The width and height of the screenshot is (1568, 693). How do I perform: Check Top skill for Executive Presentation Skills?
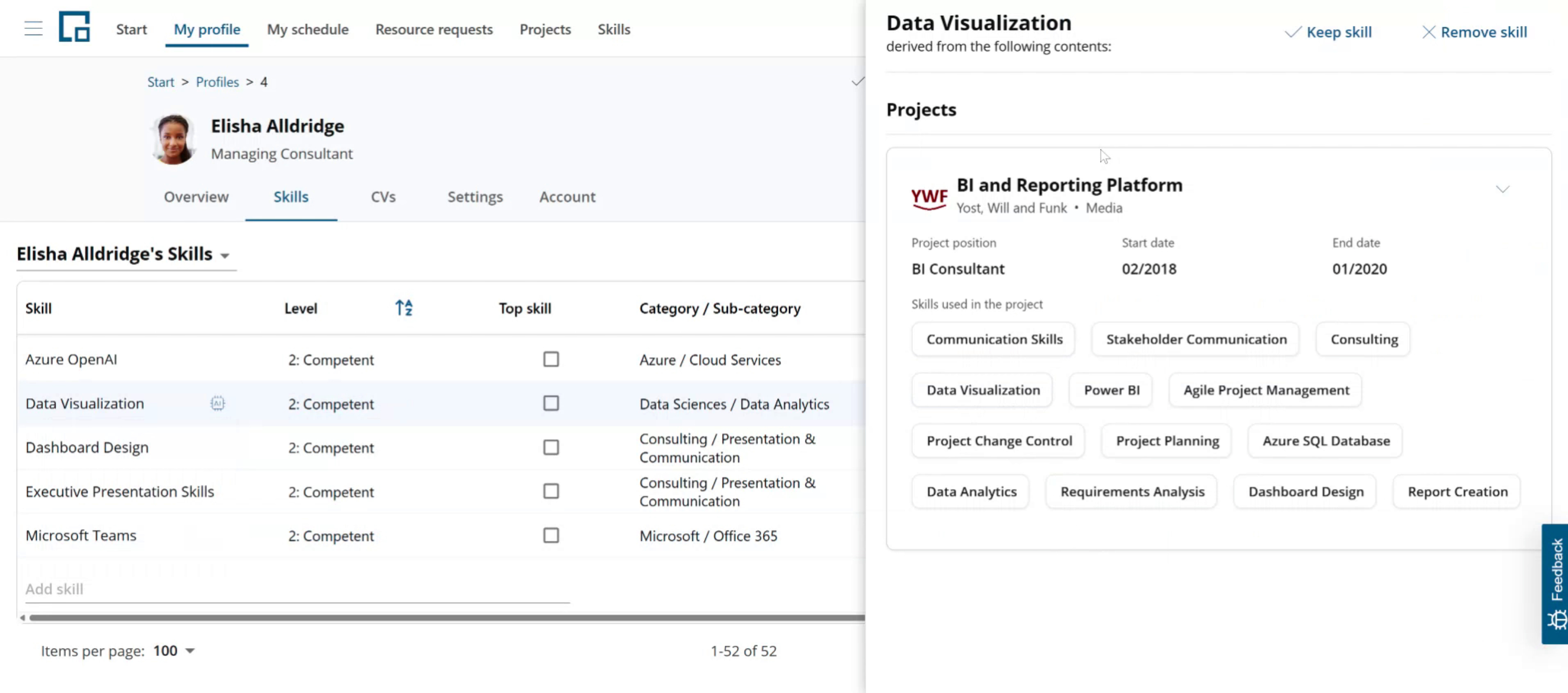pos(551,491)
